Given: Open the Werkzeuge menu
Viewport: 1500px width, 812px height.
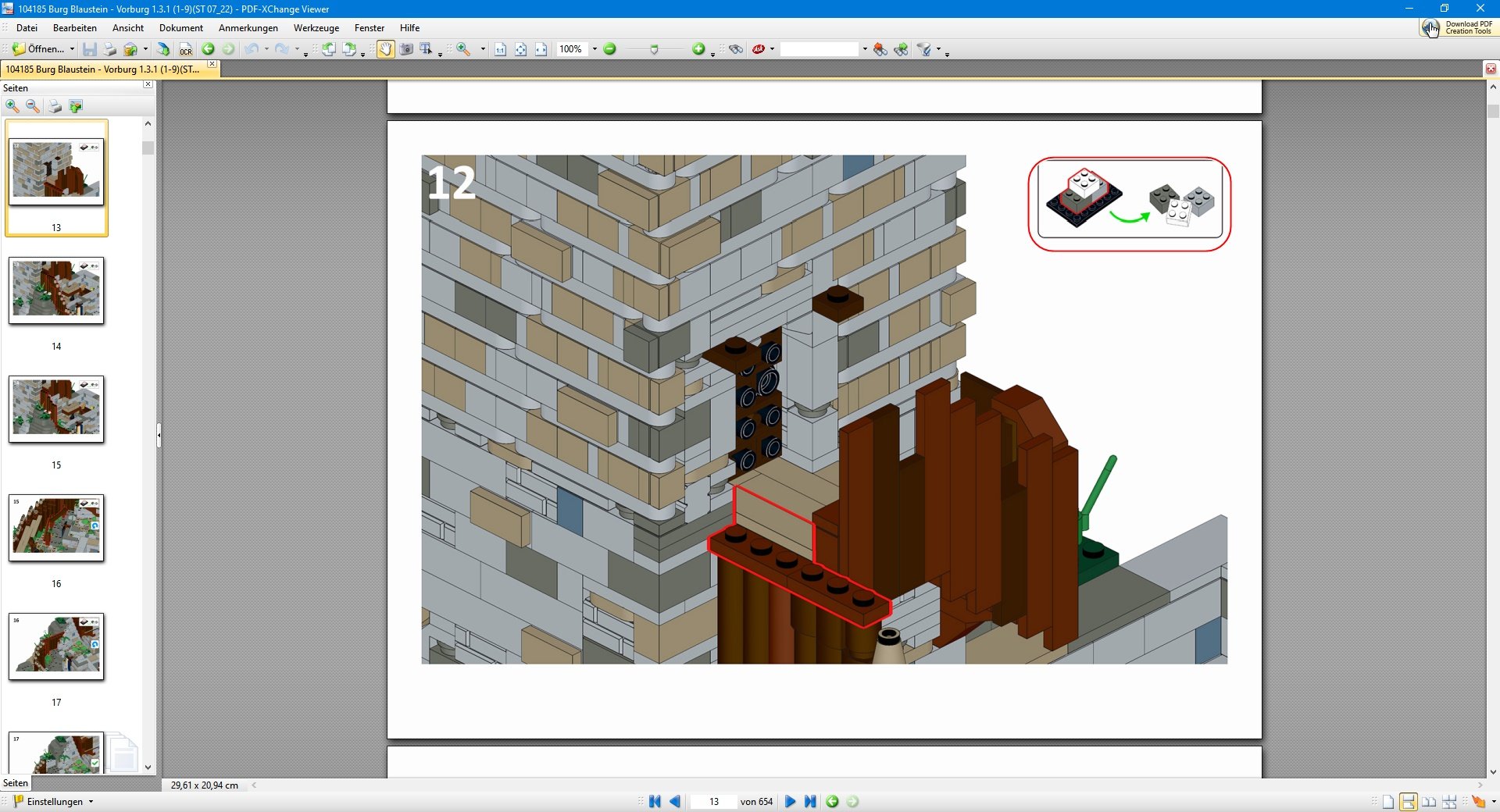Looking at the screenshot, I should point(316,28).
